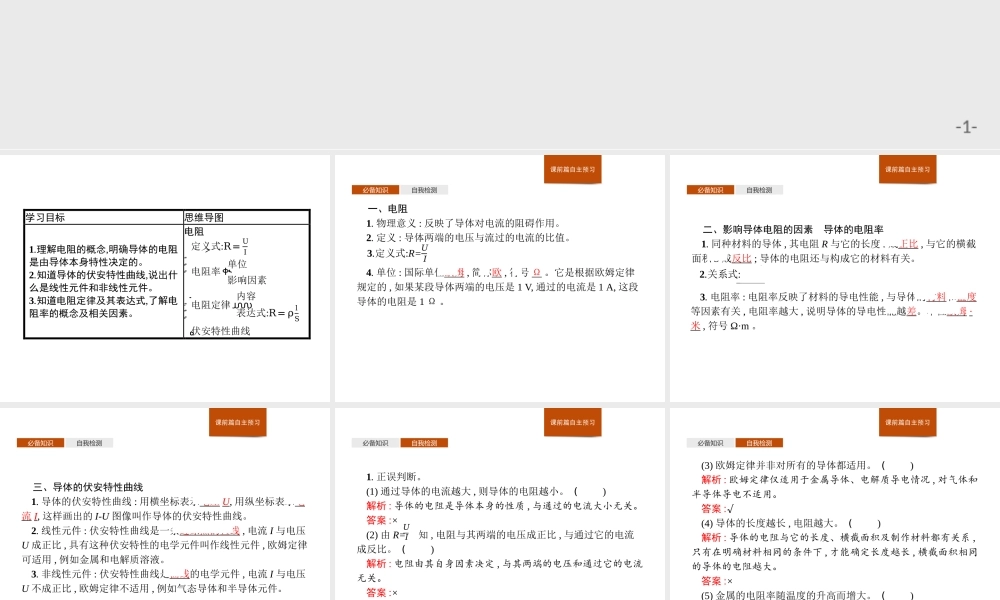Select the slide with the 学习目标 table
1000x600 pixels.
coord(166,278)
